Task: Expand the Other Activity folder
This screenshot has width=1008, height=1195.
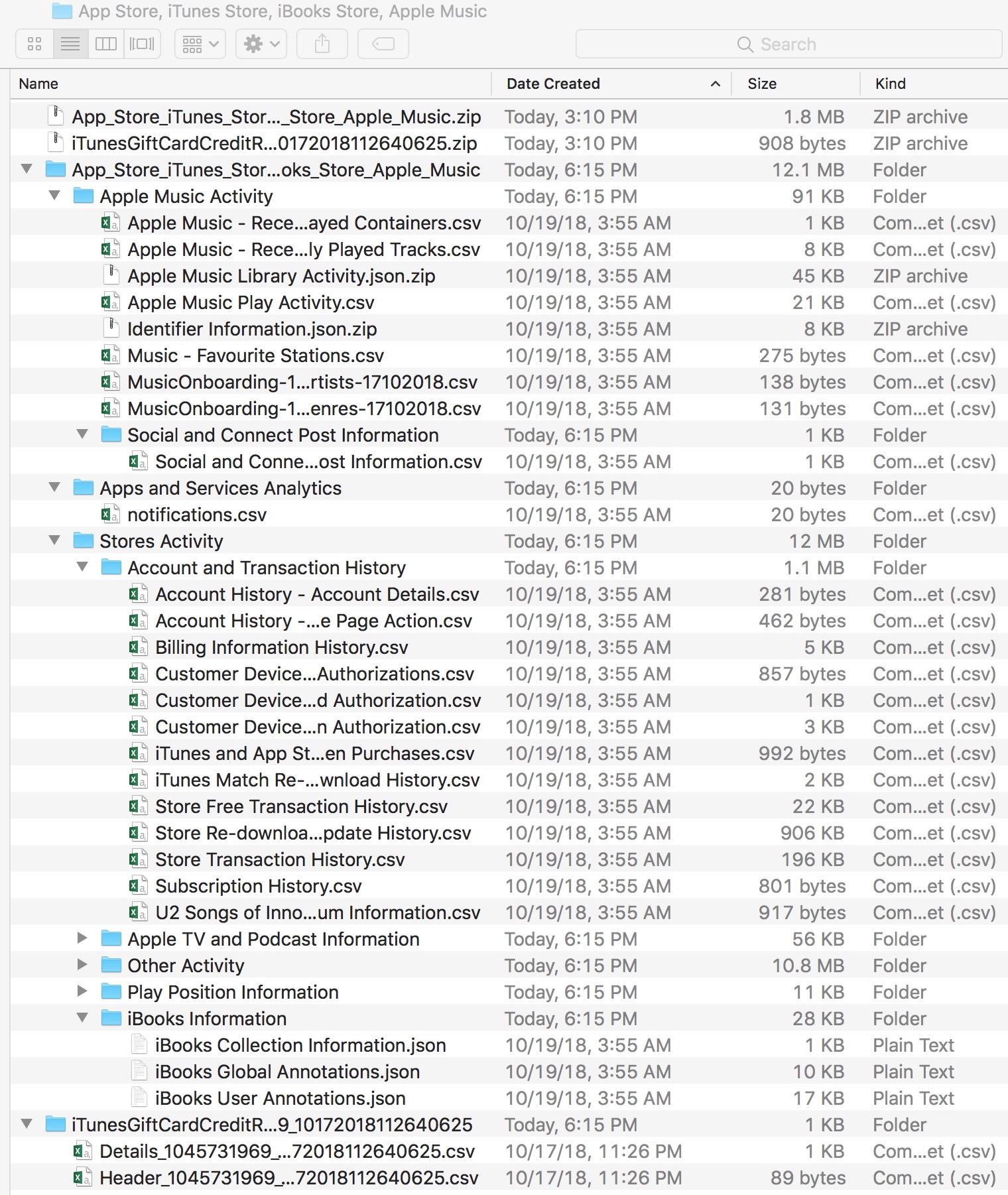Action: pos(82,965)
